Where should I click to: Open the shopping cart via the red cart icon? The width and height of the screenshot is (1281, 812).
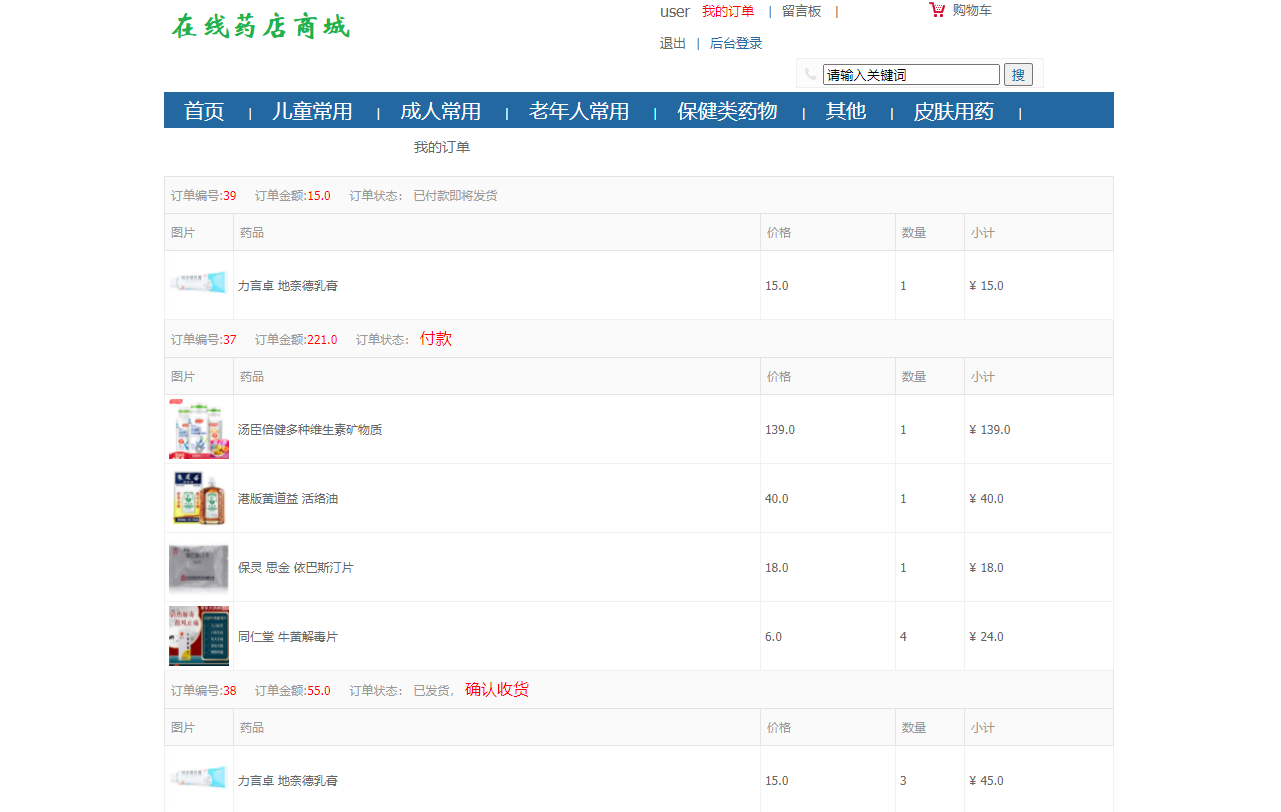937,9
